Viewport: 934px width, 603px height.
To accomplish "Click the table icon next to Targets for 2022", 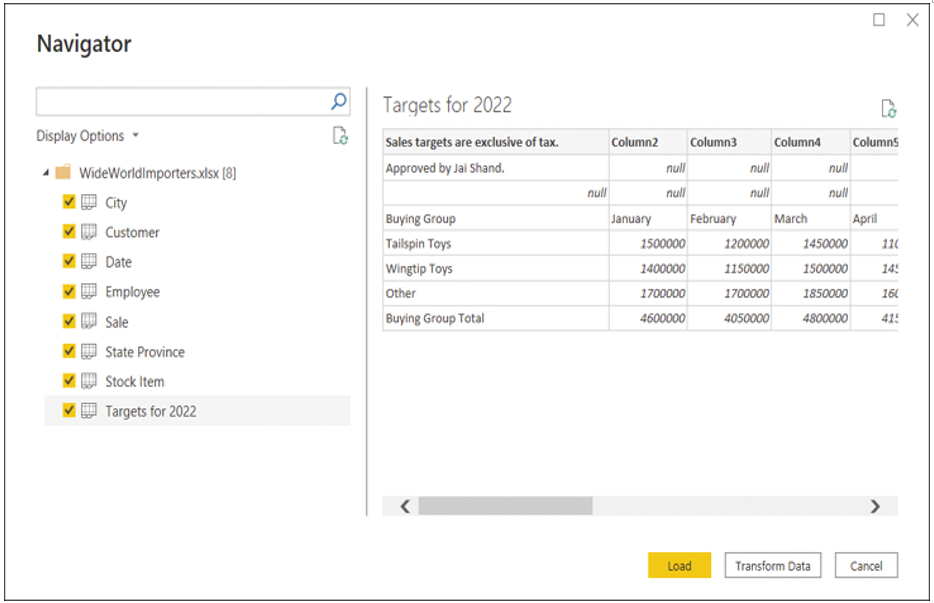I will tap(89, 411).
